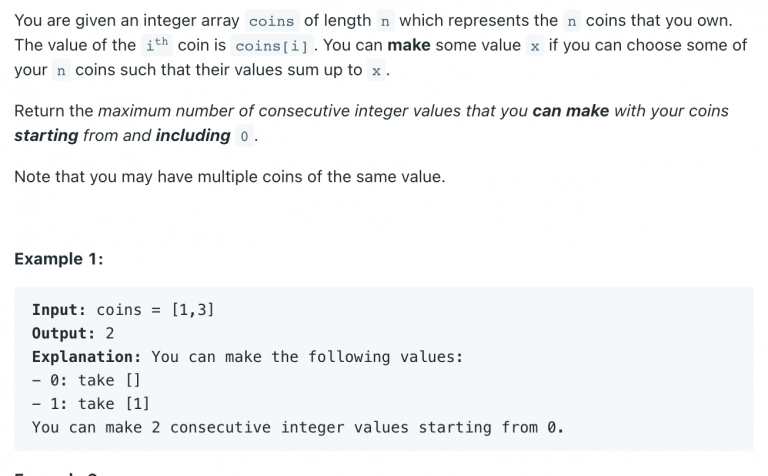This screenshot has height=476, width=768.
Task: Click the bold word "make" before "some value"
Action: [x=409, y=45]
